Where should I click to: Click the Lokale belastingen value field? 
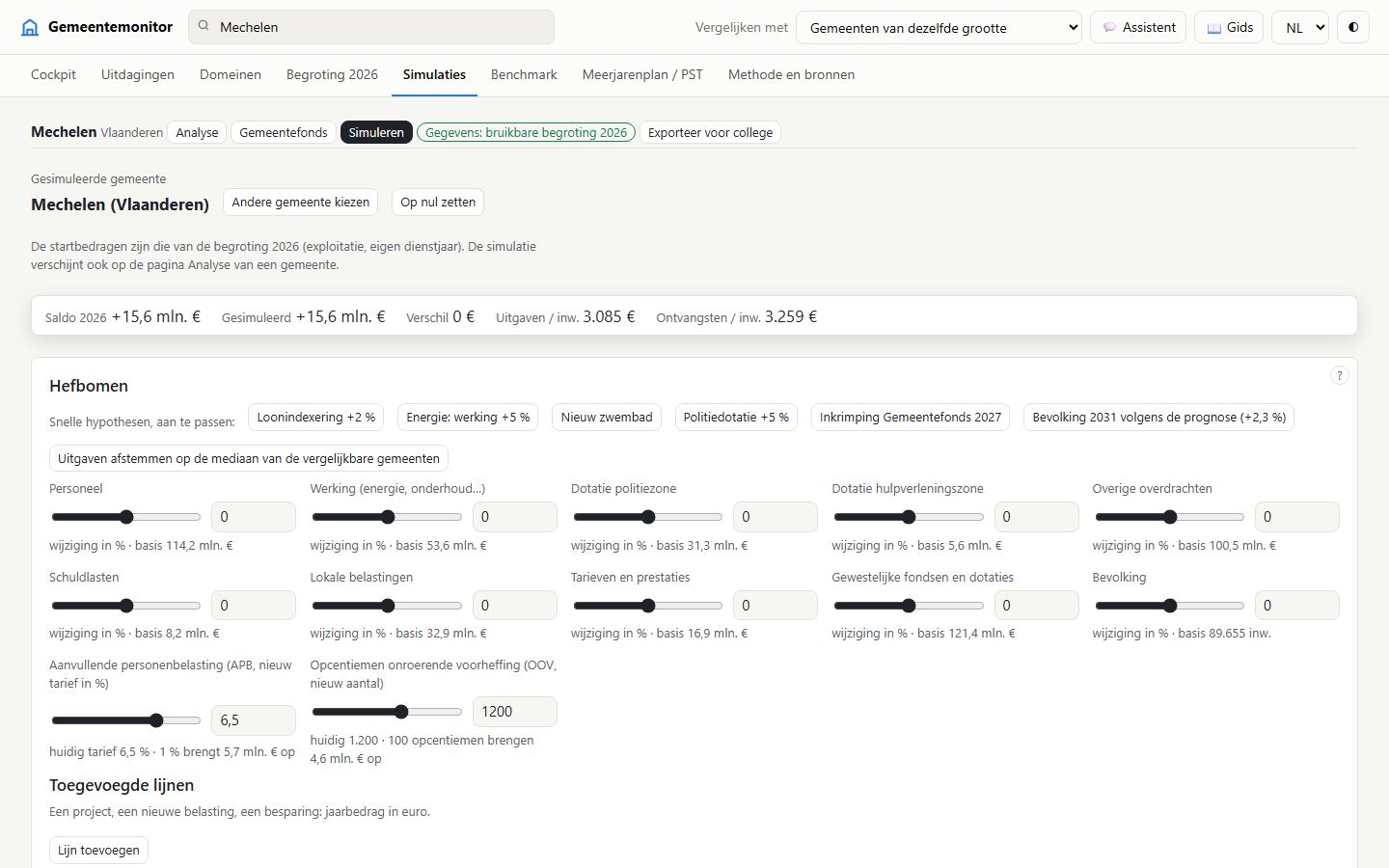coord(514,606)
